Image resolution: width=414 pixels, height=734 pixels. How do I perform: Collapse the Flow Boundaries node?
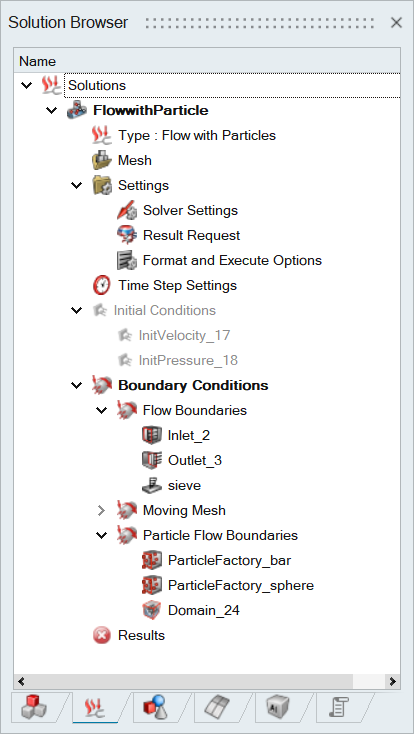[x=101, y=411]
